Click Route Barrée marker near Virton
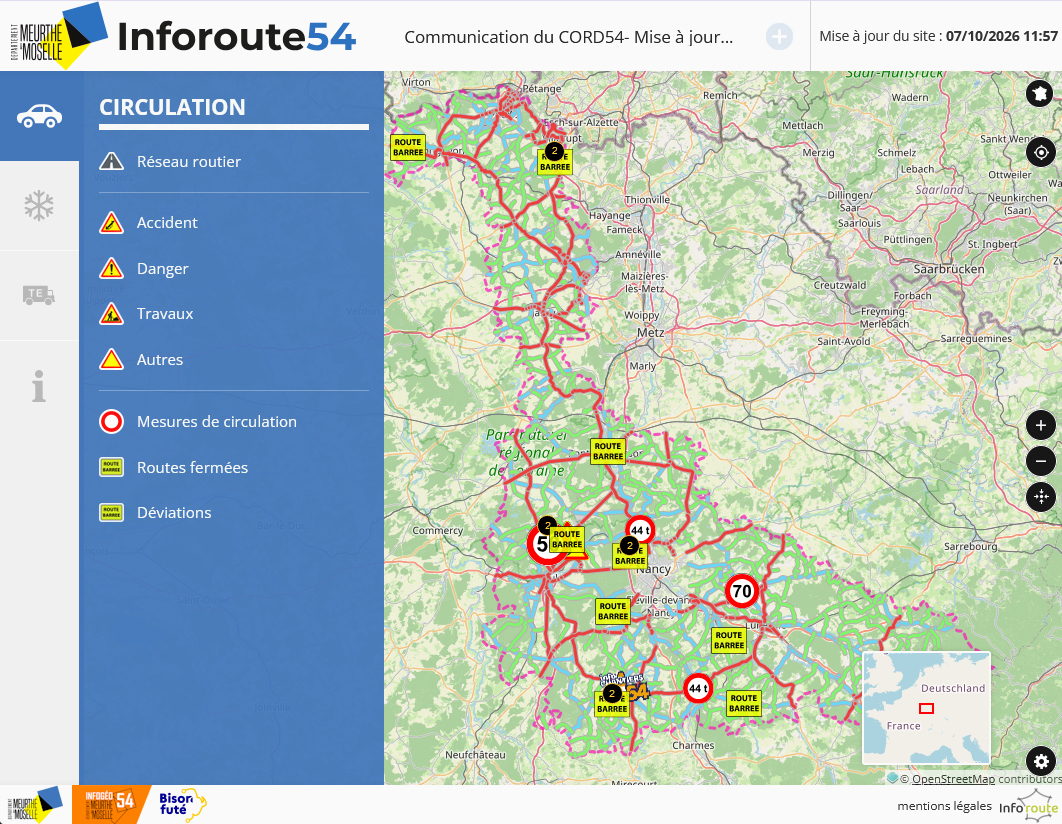 pyautogui.click(x=408, y=148)
